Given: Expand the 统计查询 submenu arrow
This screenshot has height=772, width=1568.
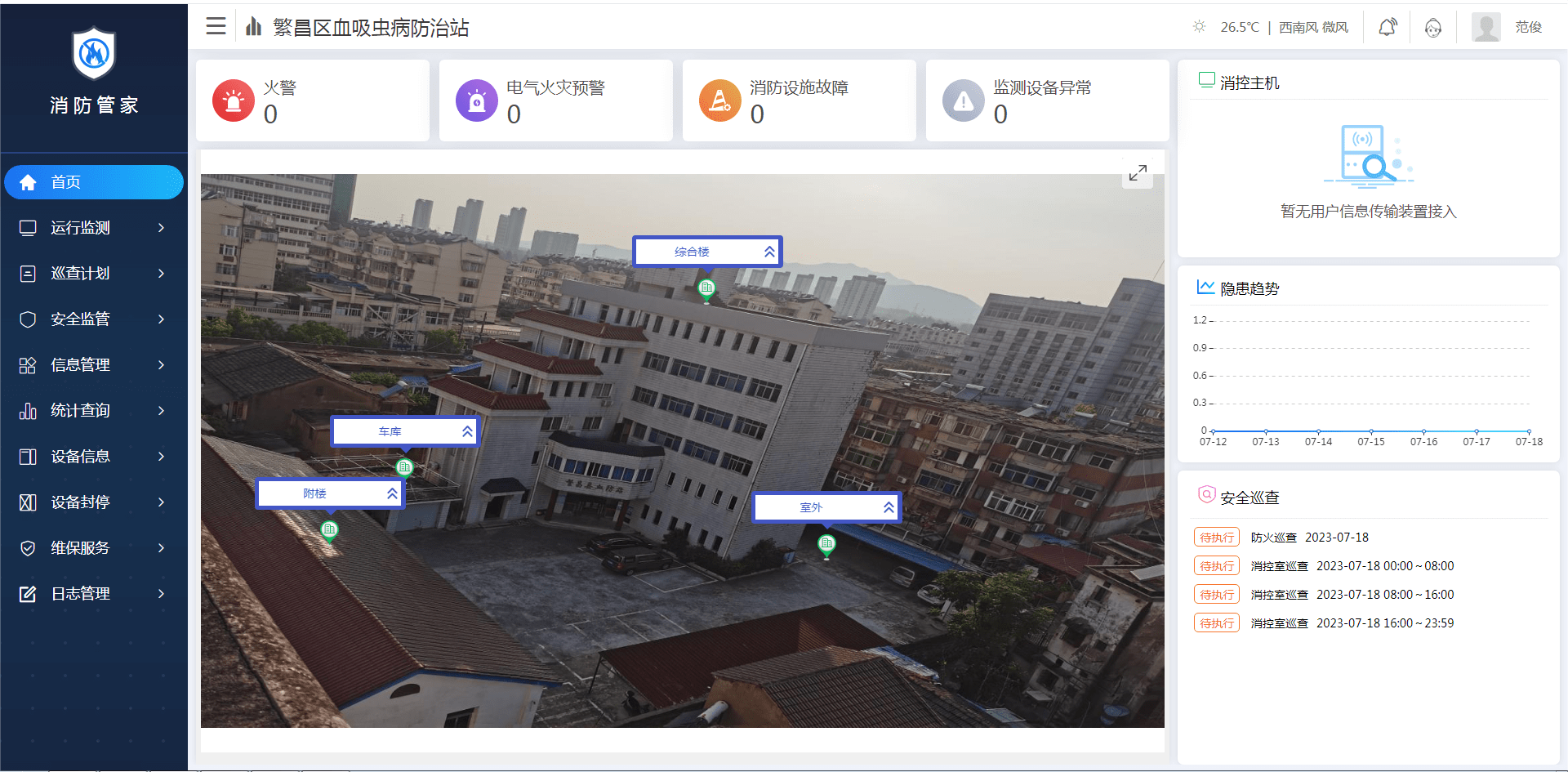Looking at the screenshot, I should 162,411.
